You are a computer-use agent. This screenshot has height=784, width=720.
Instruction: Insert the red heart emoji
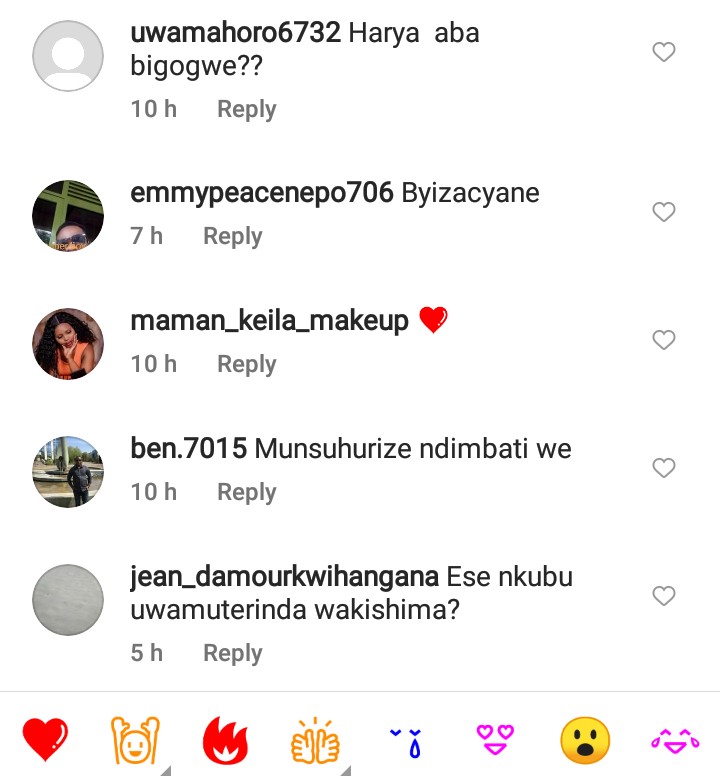click(x=44, y=741)
